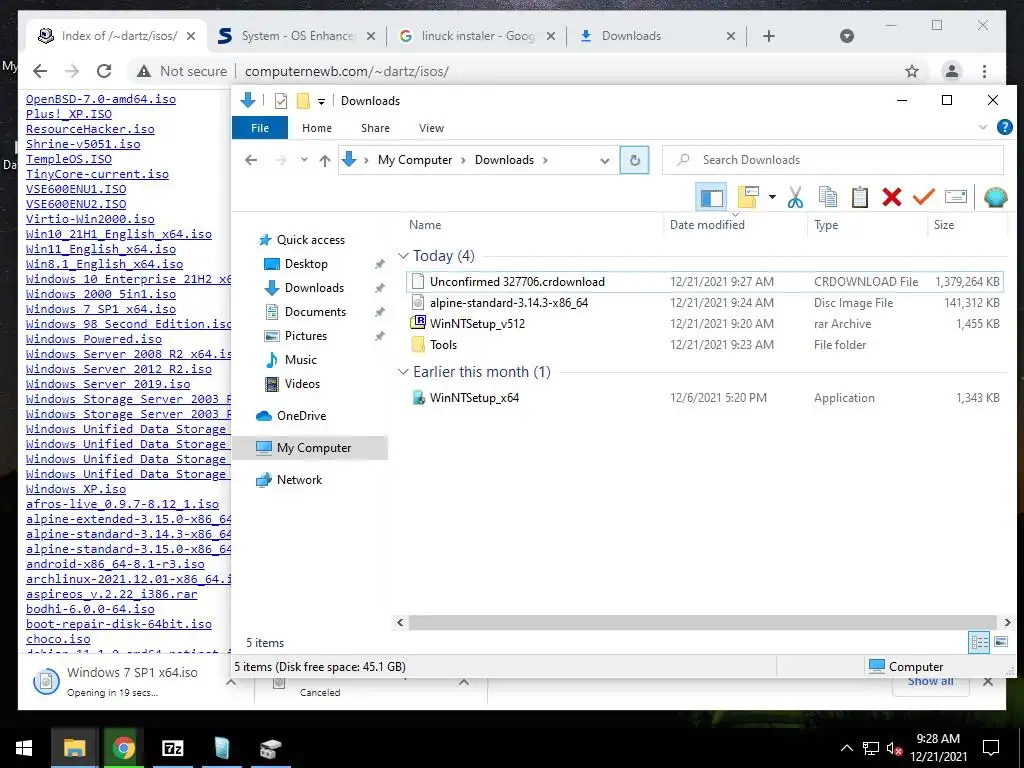Click the Copy toolbar icon

click(x=827, y=197)
